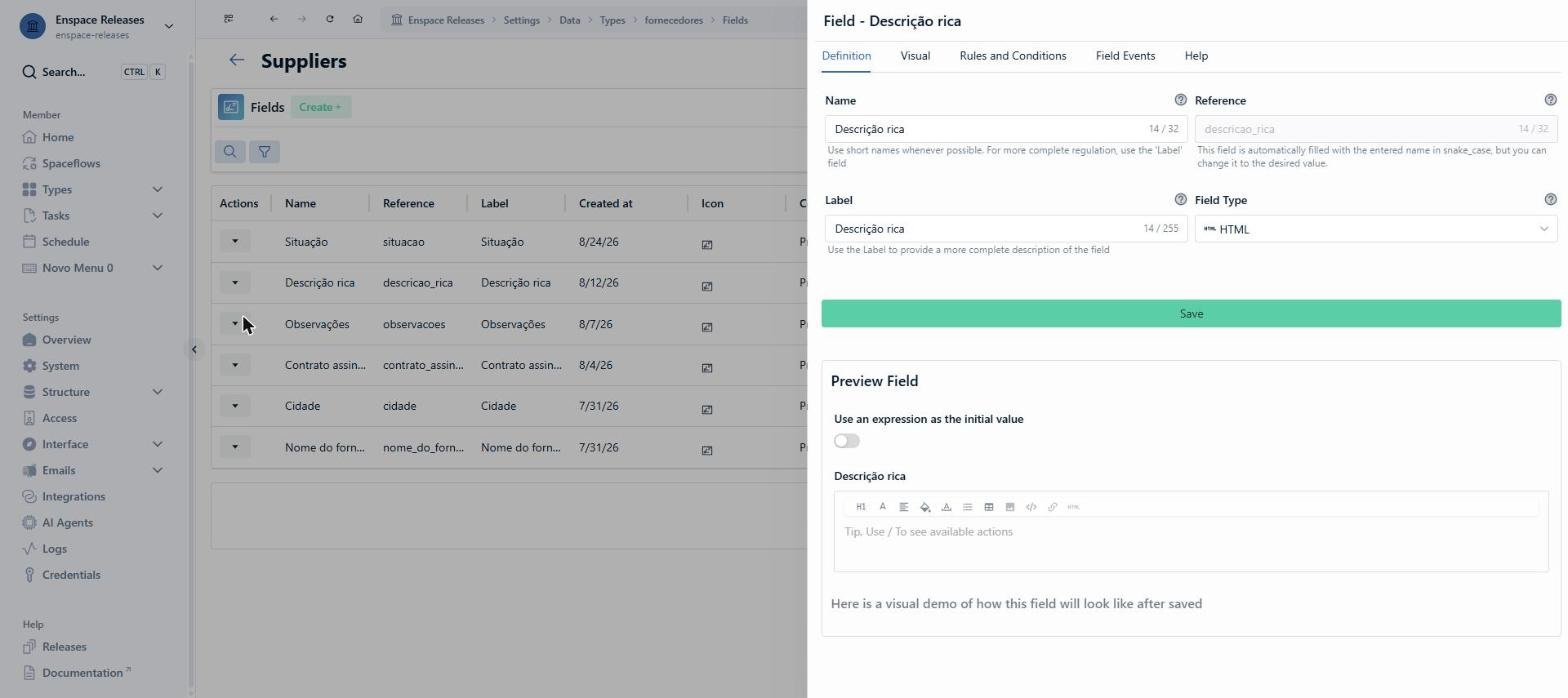The width and height of the screenshot is (1568, 698).
Task: Open Home in the sidebar
Action: tap(58, 137)
